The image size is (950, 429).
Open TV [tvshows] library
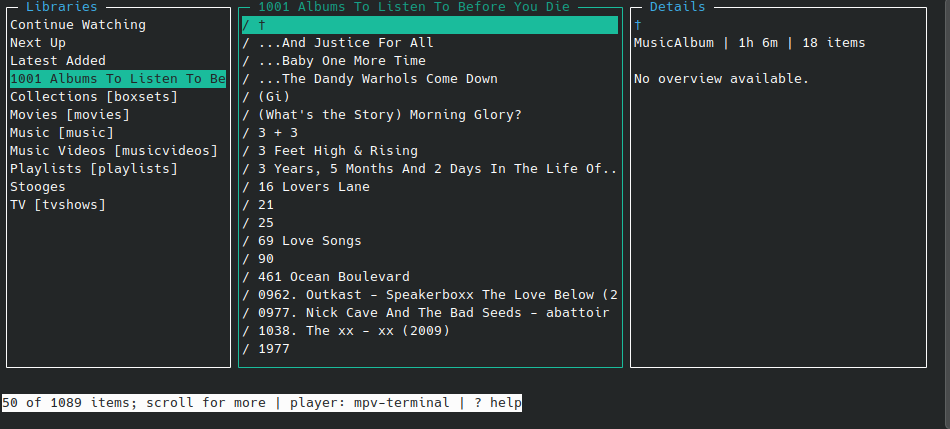click(x=58, y=205)
